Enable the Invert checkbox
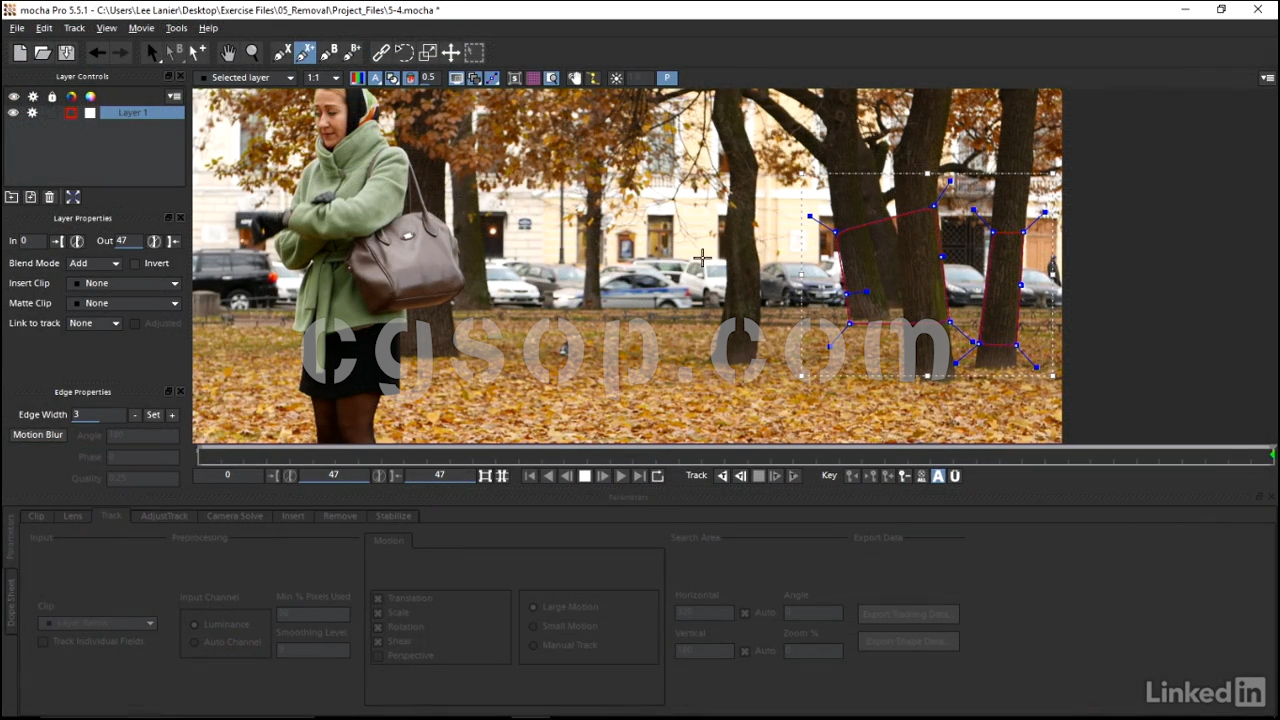Image resolution: width=1280 pixels, height=720 pixels. coord(135,264)
